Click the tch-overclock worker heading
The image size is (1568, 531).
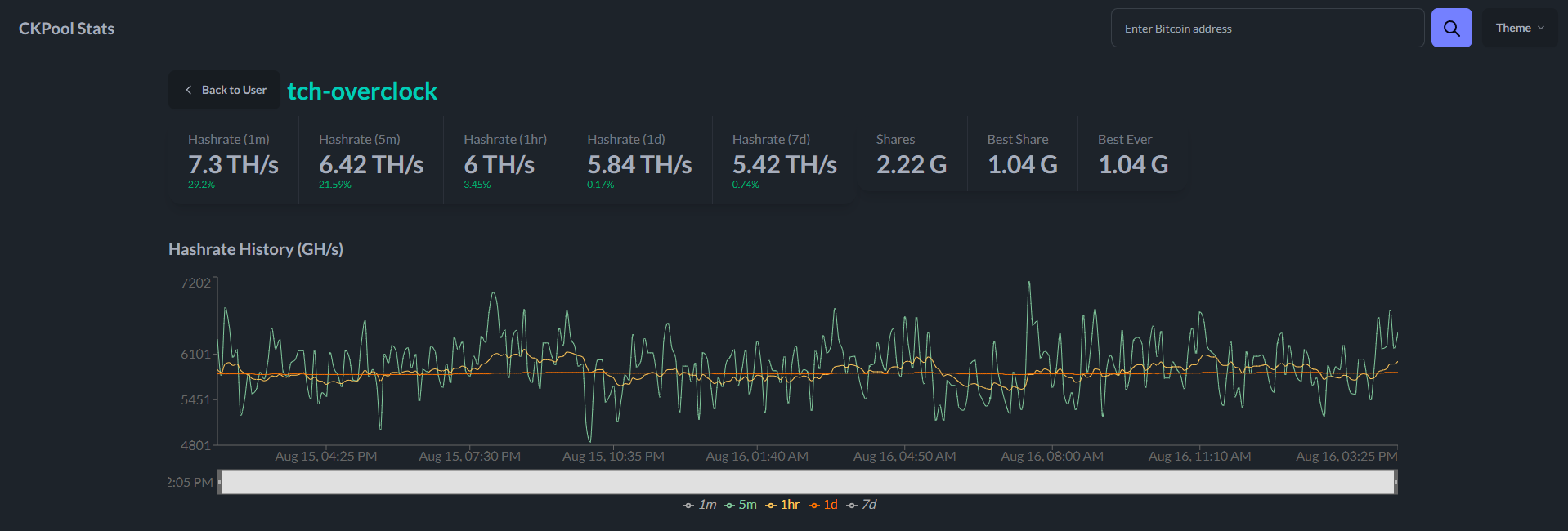tap(362, 91)
